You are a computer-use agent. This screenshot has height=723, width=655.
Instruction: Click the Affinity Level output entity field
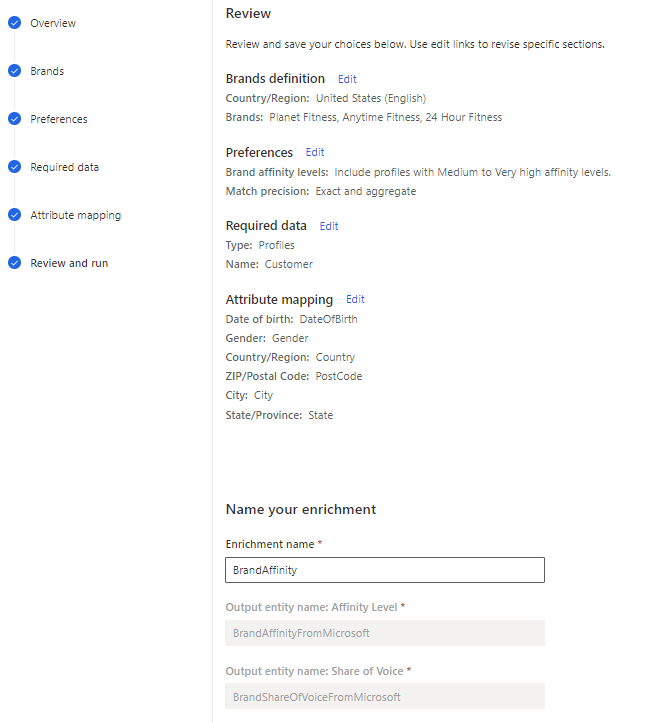tap(385, 633)
